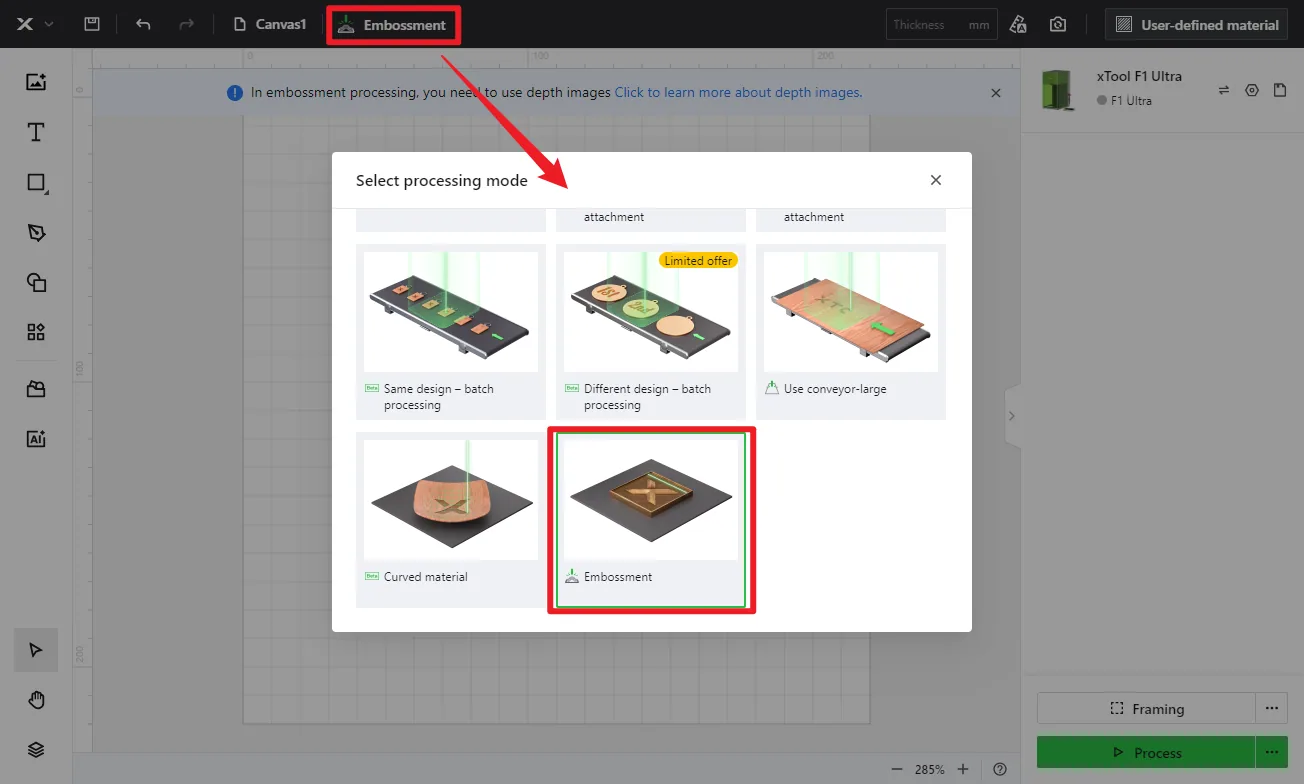Focus the material Thickness input field
The image size is (1304, 784).
click(x=941, y=25)
